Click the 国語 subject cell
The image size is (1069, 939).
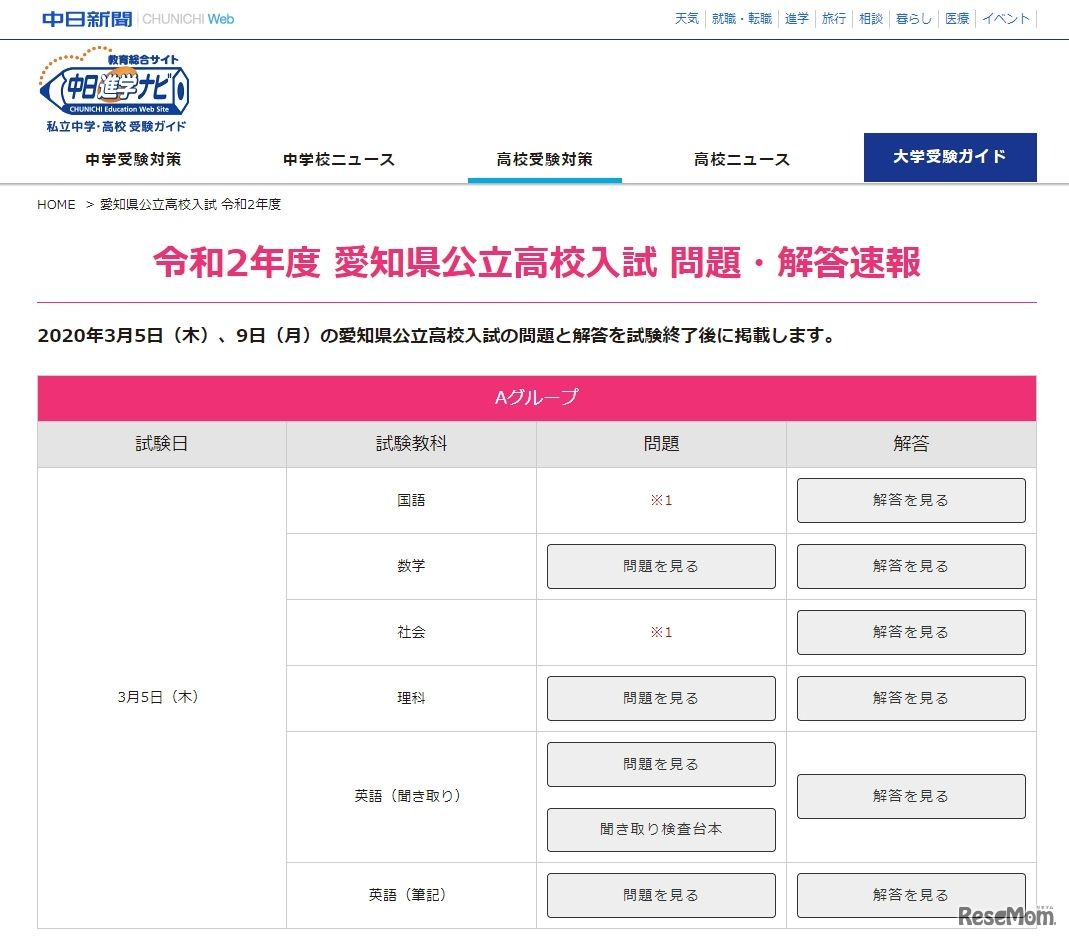coord(411,500)
